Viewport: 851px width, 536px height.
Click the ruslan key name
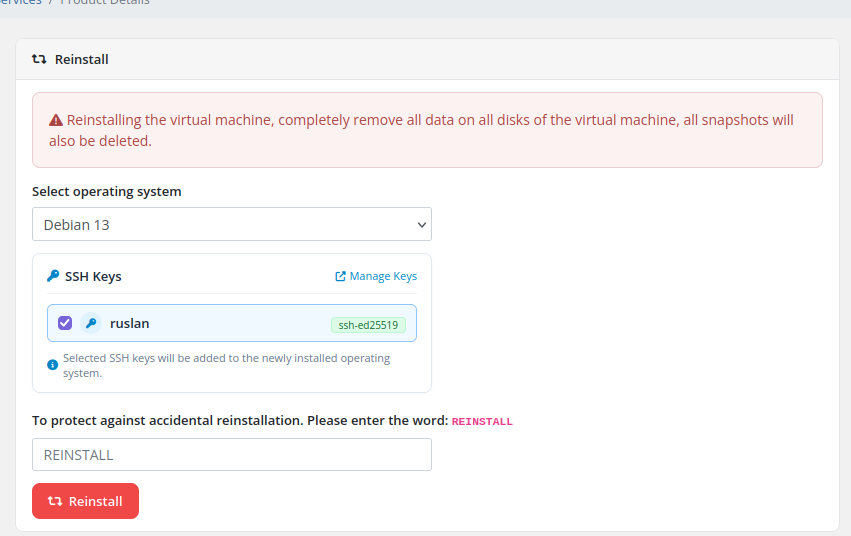[x=130, y=323]
